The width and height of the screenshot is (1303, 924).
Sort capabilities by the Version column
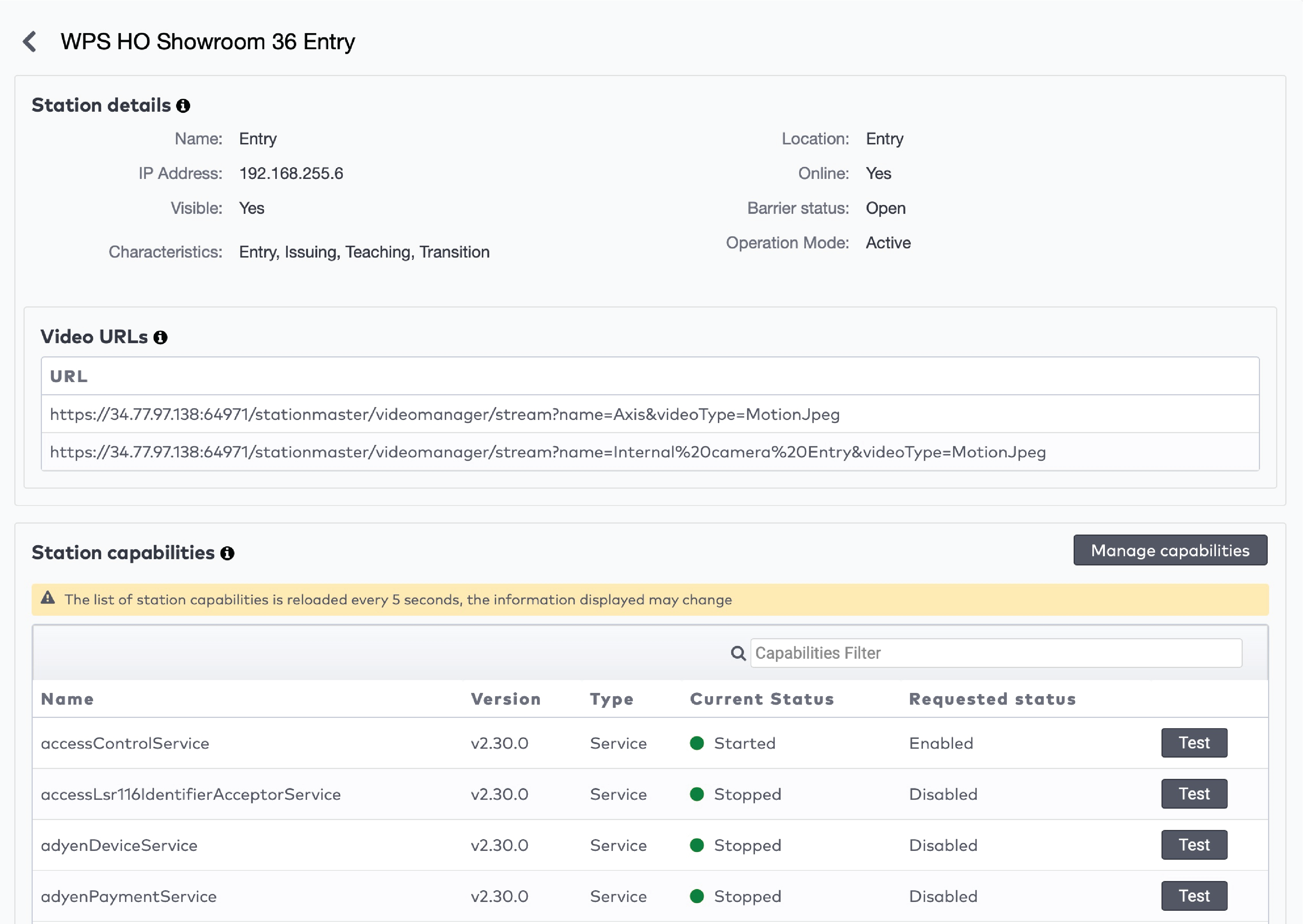[504, 699]
